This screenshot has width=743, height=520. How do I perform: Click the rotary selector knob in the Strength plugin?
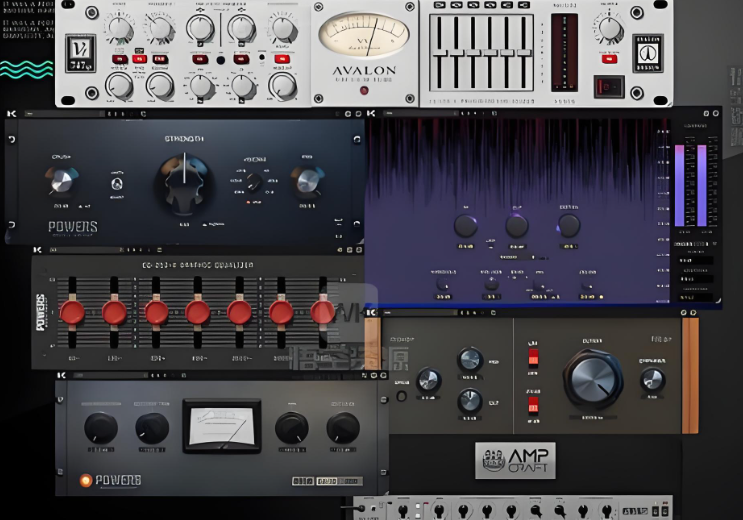[x=254, y=182]
